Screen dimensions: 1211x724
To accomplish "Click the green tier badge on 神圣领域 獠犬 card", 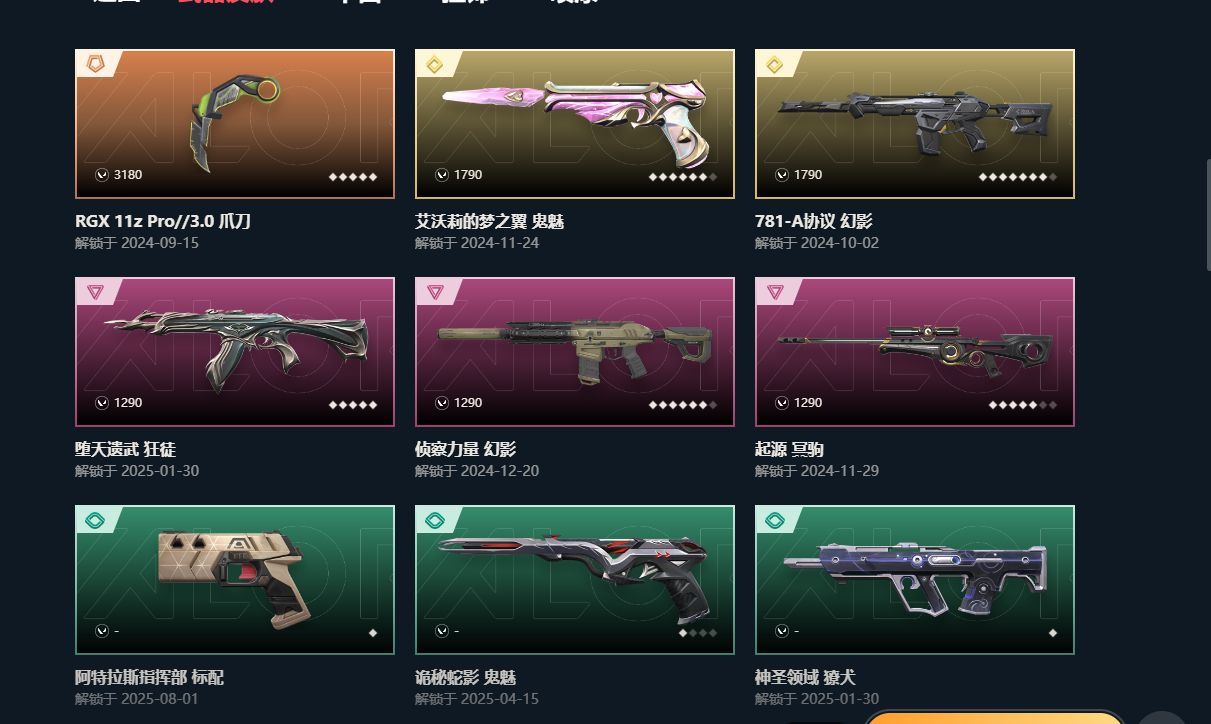I will point(774,520).
